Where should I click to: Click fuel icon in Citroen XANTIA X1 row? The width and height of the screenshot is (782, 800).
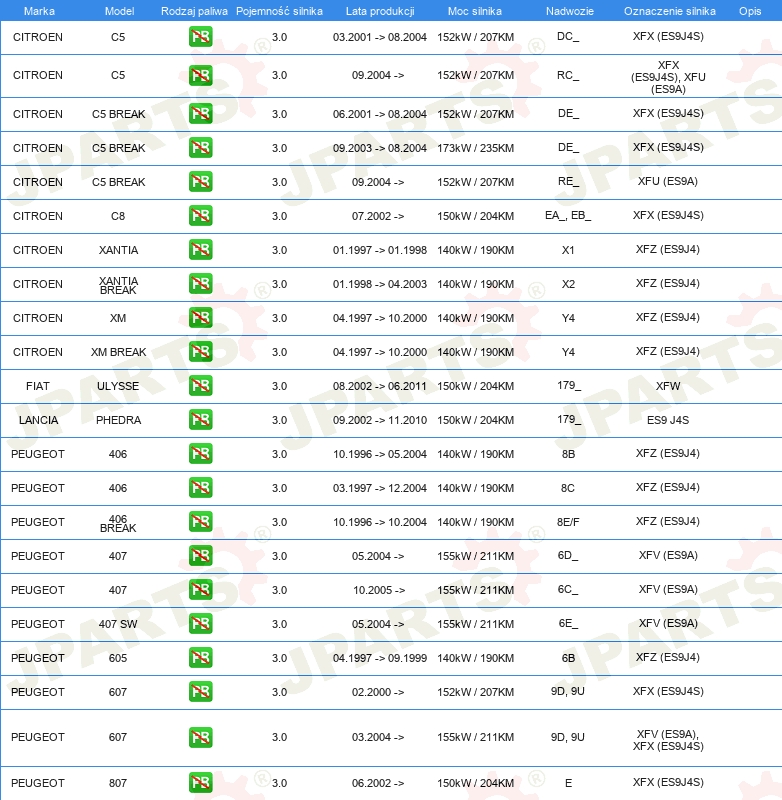point(200,250)
